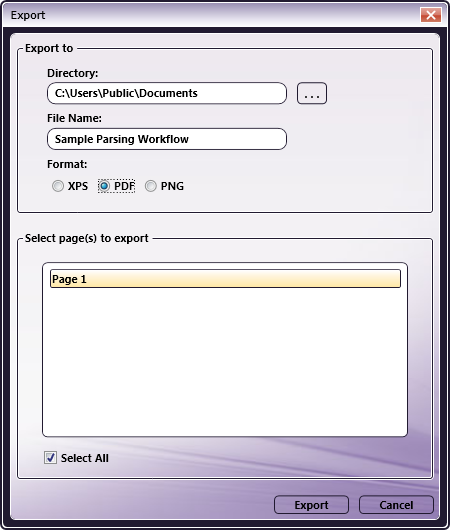Focus the File Name text field
This screenshot has width=450, height=530.
click(x=167, y=139)
